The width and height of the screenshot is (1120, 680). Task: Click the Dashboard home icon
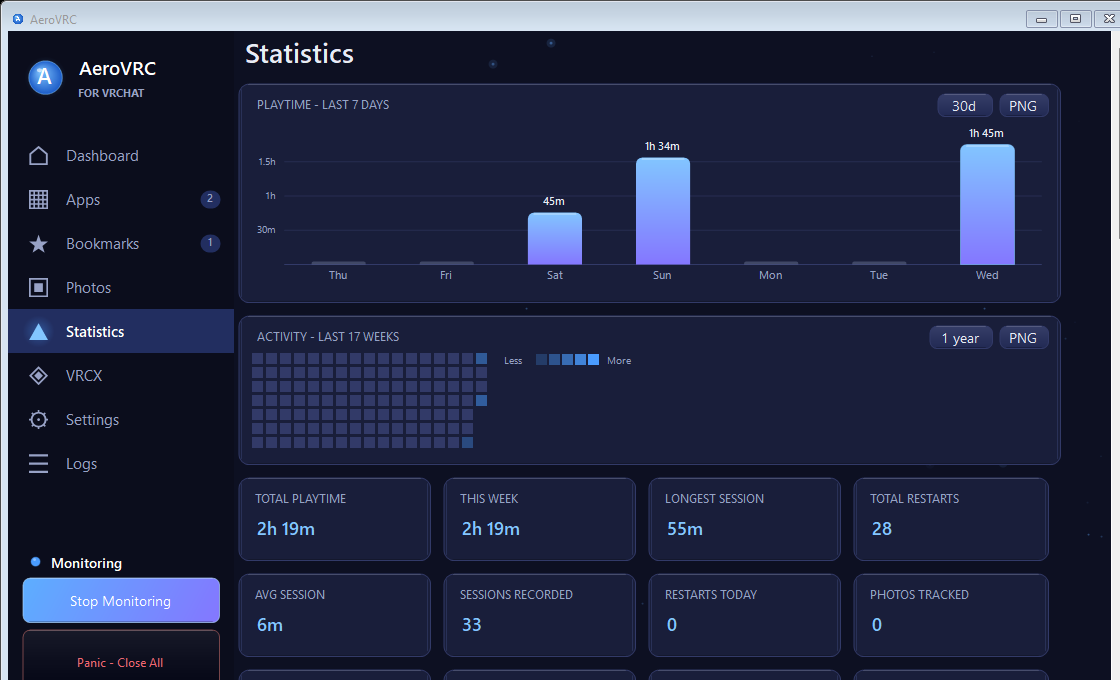39,156
